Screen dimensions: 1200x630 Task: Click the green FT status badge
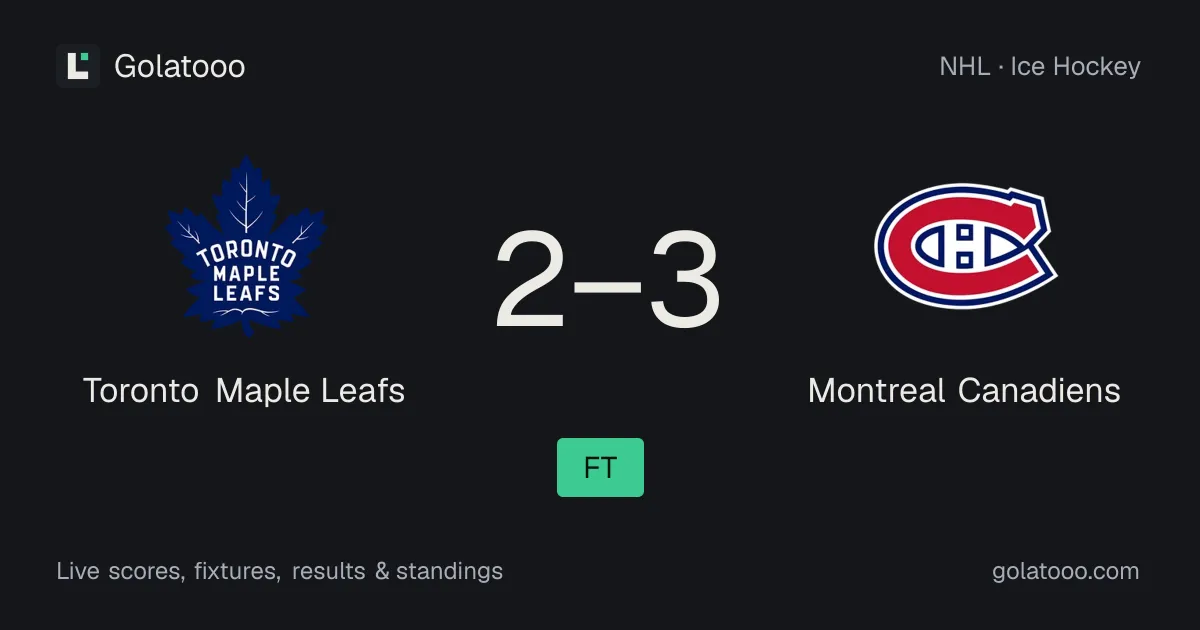pos(600,467)
